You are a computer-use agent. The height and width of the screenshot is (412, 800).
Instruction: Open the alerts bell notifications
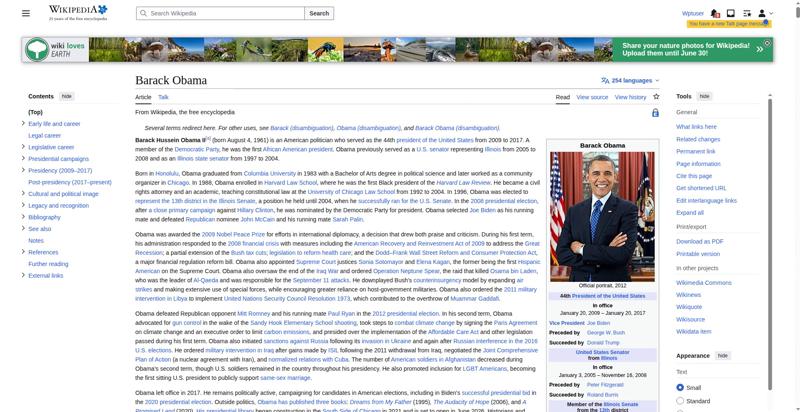[715, 13]
